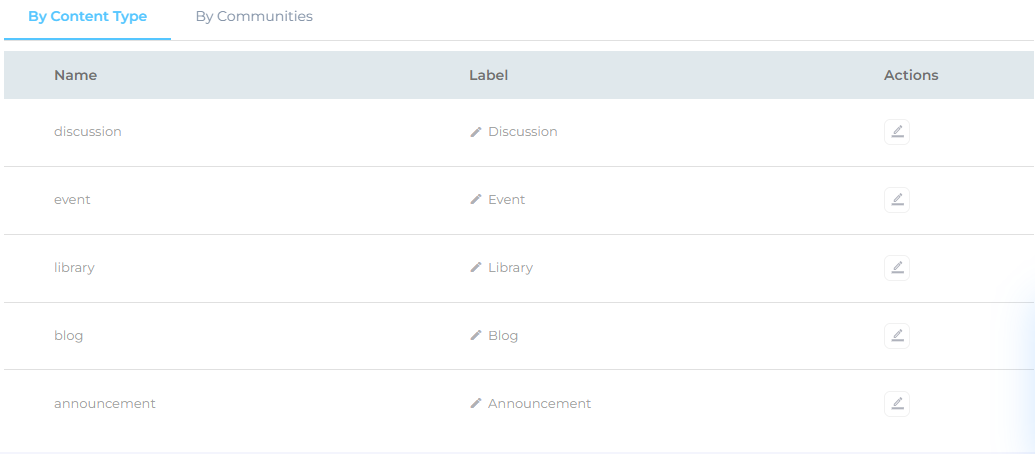Select the discussion name cell

pyautogui.click(x=88, y=132)
